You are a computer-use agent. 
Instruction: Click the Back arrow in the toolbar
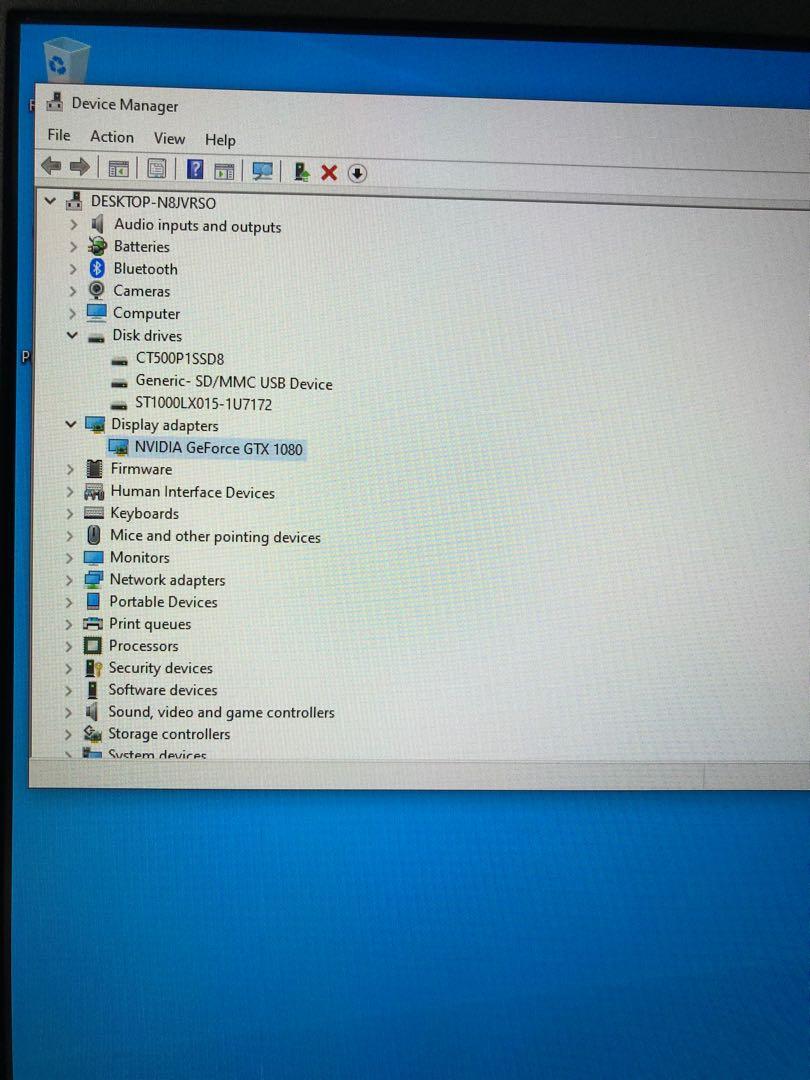click(x=50, y=167)
